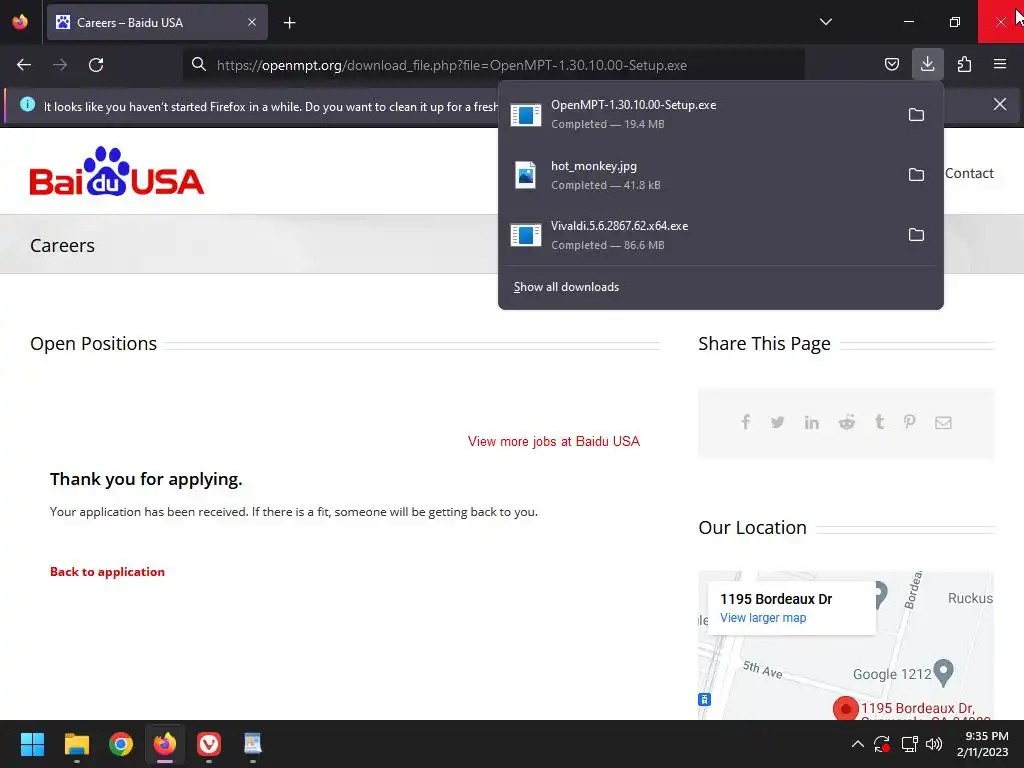The width and height of the screenshot is (1024, 768).
Task: Dismiss the Firefox refresh notification bar
Action: (999, 104)
